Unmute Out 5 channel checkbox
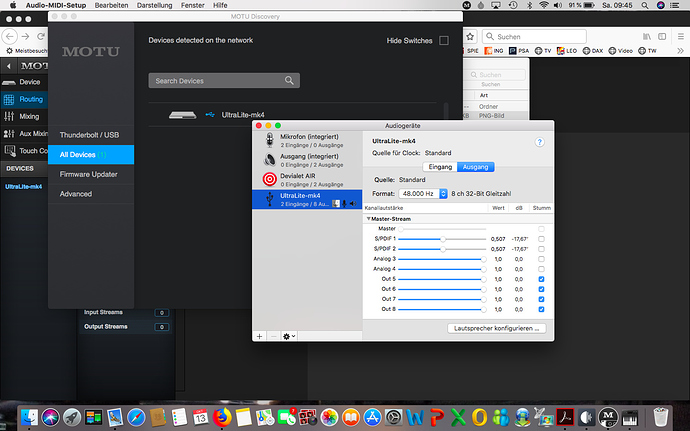The image size is (690, 431). pyautogui.click(x=541, y=279)
